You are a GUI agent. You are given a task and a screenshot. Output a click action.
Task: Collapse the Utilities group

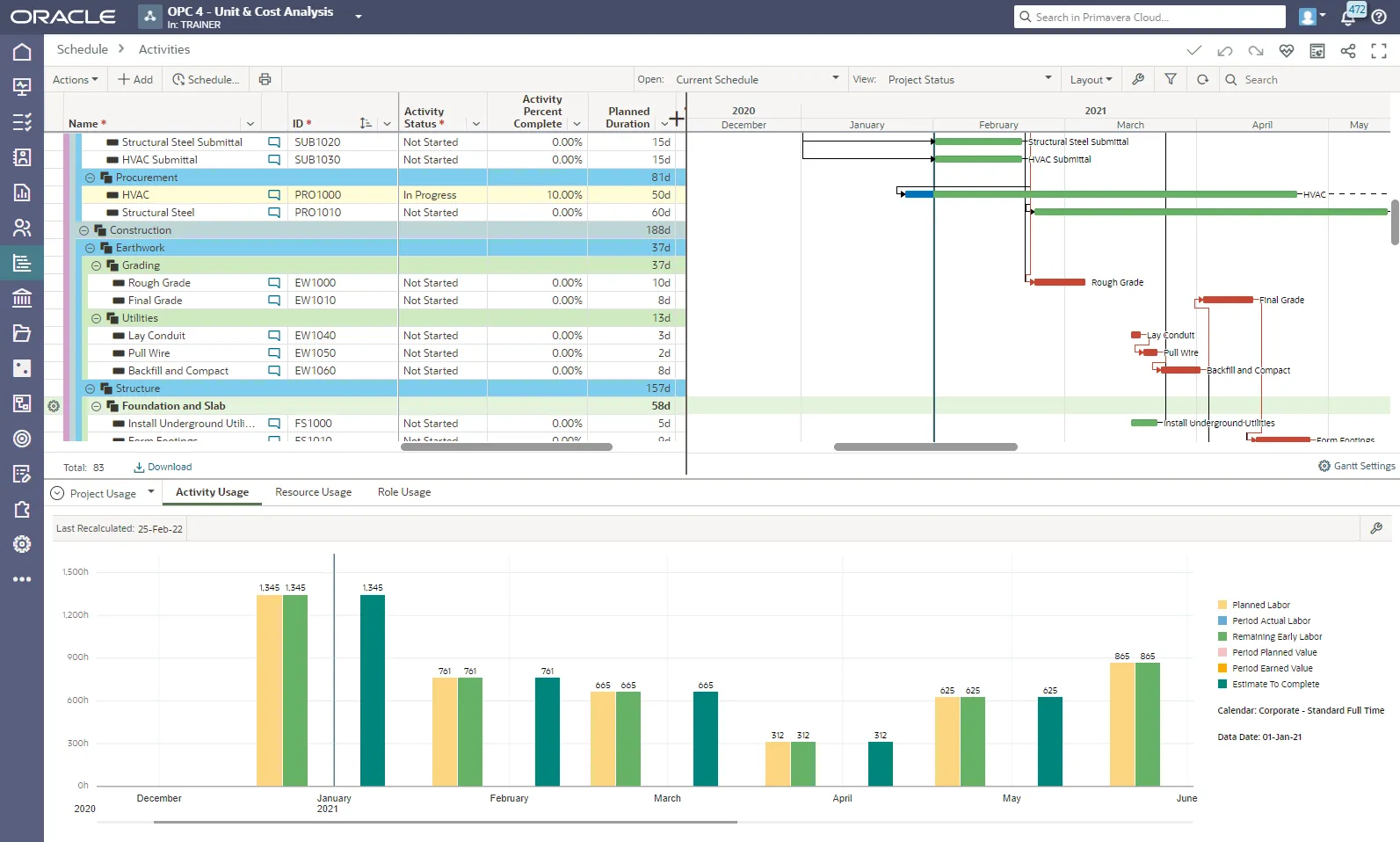(96, 318)
